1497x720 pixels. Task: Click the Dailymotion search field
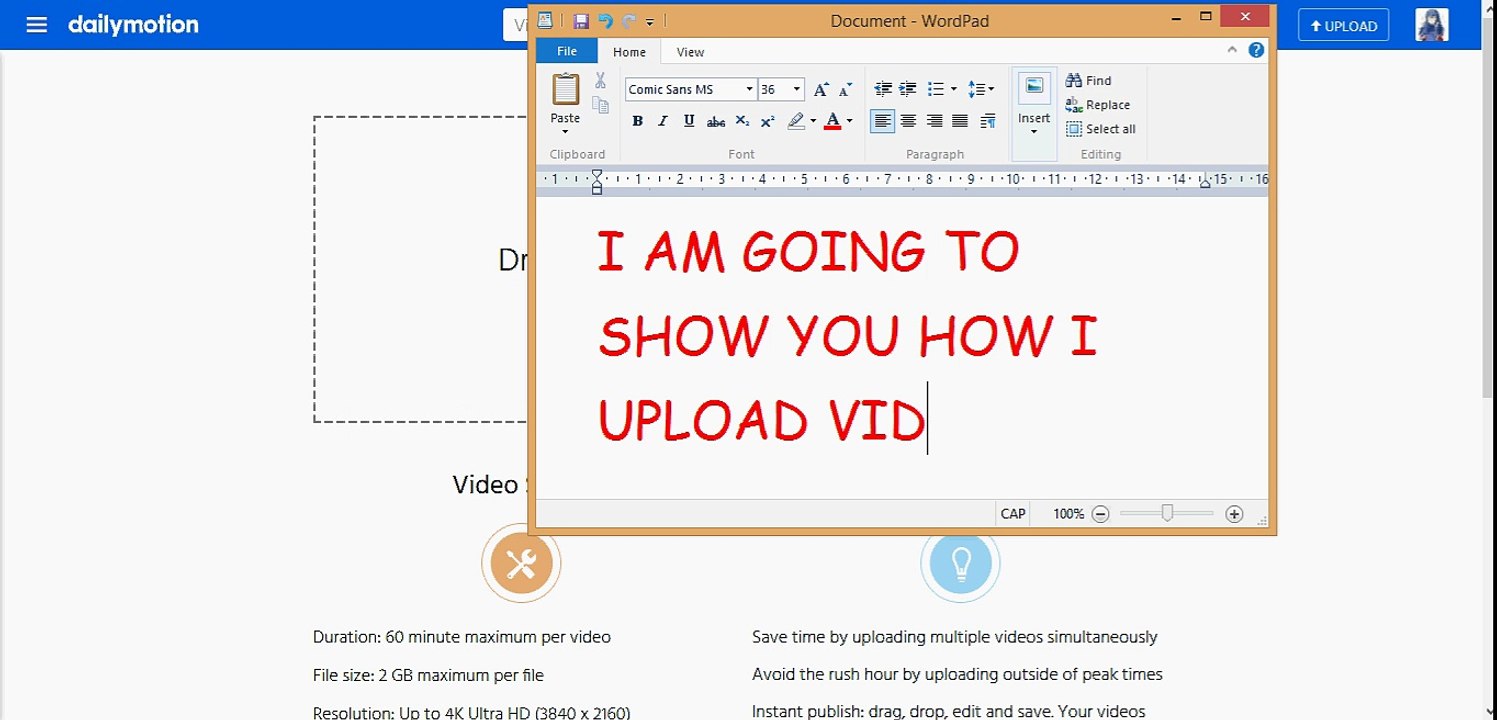[x=516, y=25]
